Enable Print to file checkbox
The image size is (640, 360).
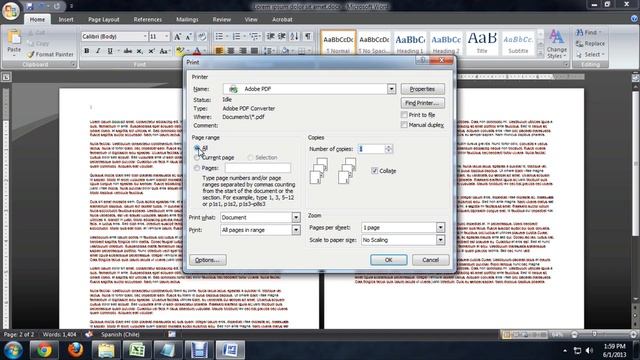pos(404,115)
